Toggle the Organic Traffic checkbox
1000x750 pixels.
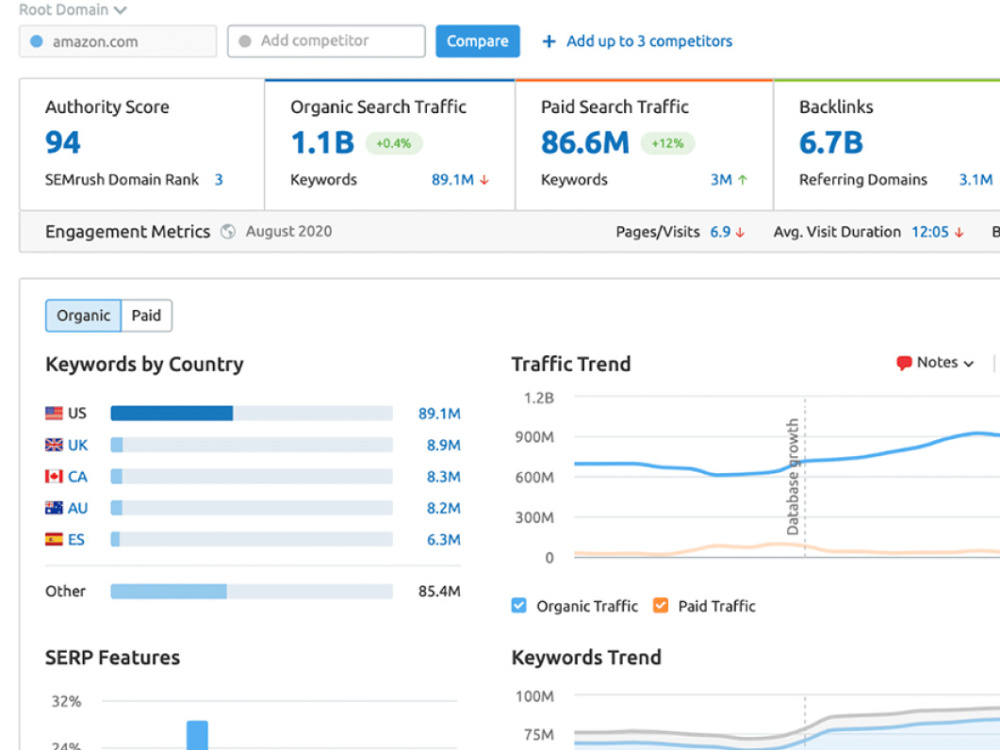pyautogui.click(x=519, y=605)
